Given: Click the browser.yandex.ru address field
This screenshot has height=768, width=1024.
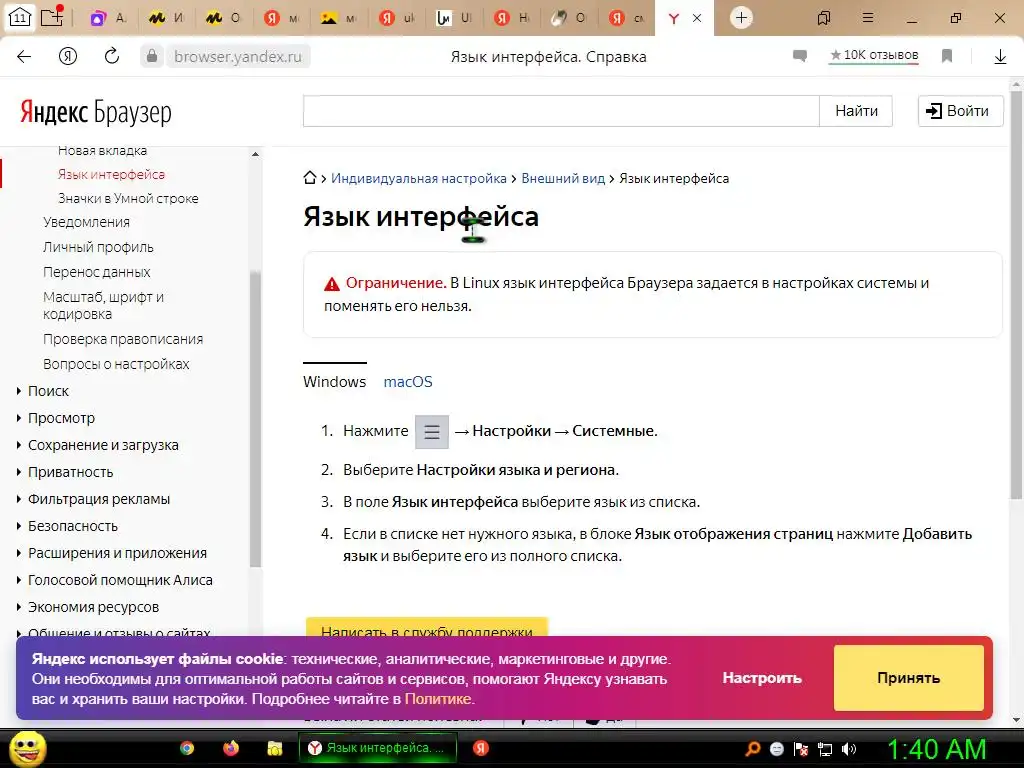Looking at the screenshot, I should pos(238,57).
